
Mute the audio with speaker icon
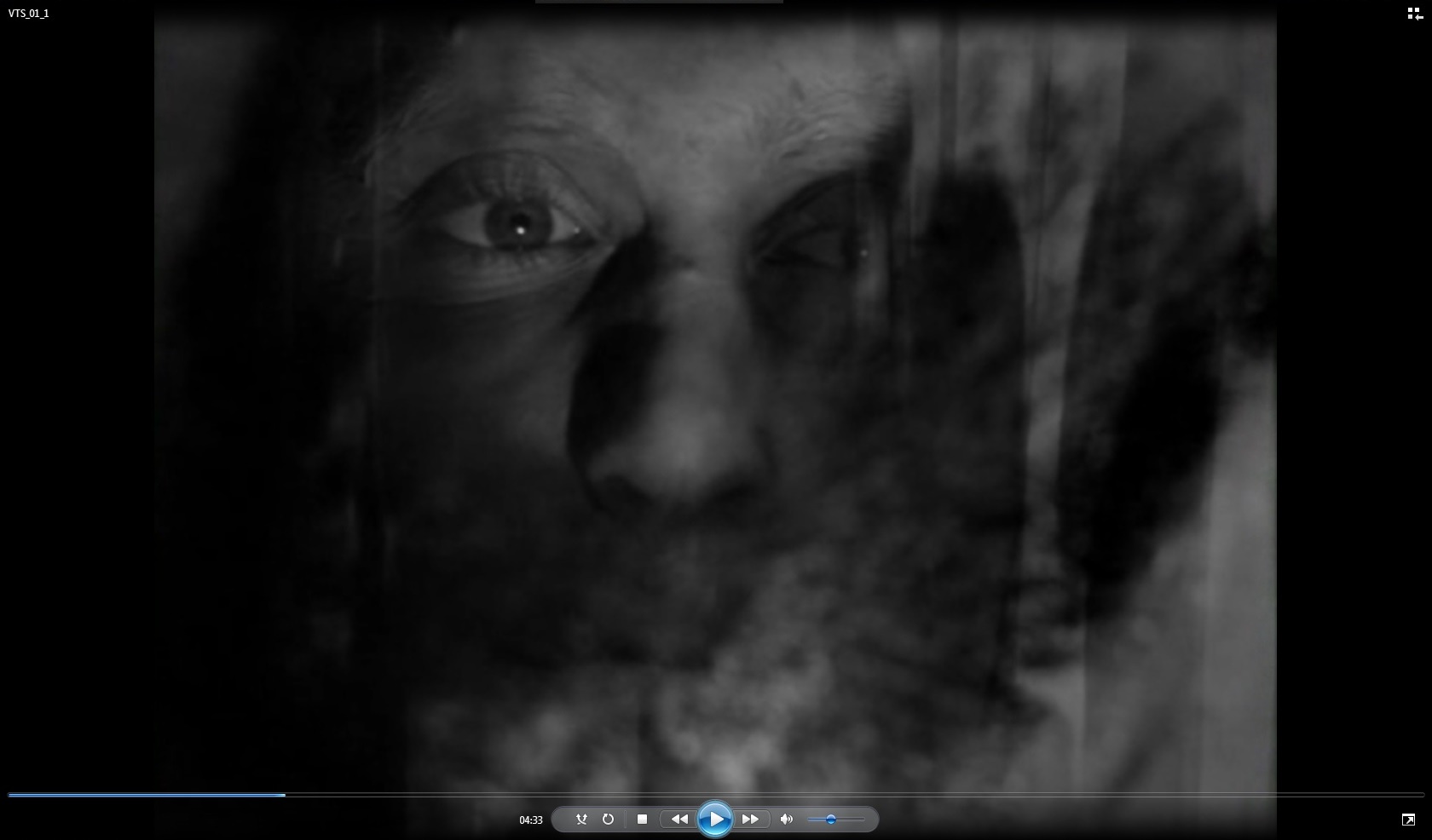(x=787, y=820)
